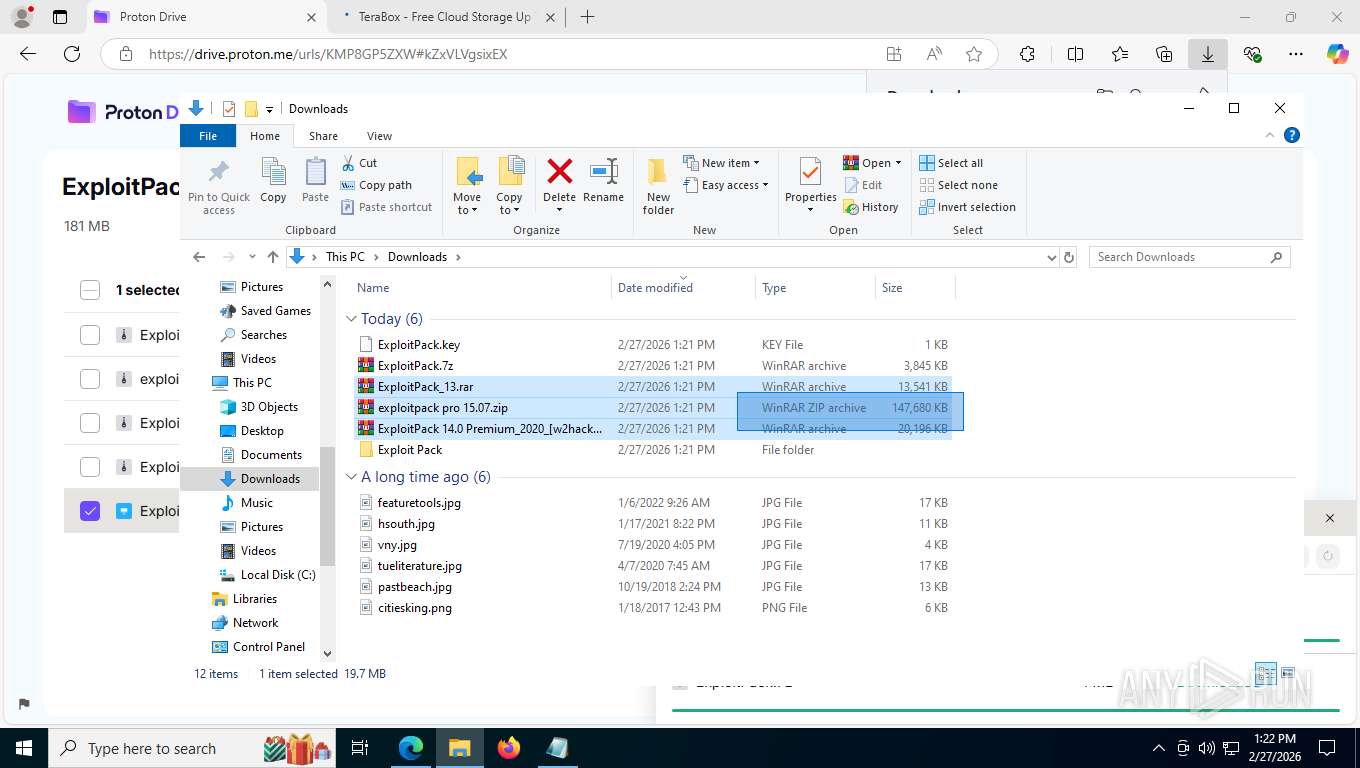Click the refresh icon beside address bar

1069,257
